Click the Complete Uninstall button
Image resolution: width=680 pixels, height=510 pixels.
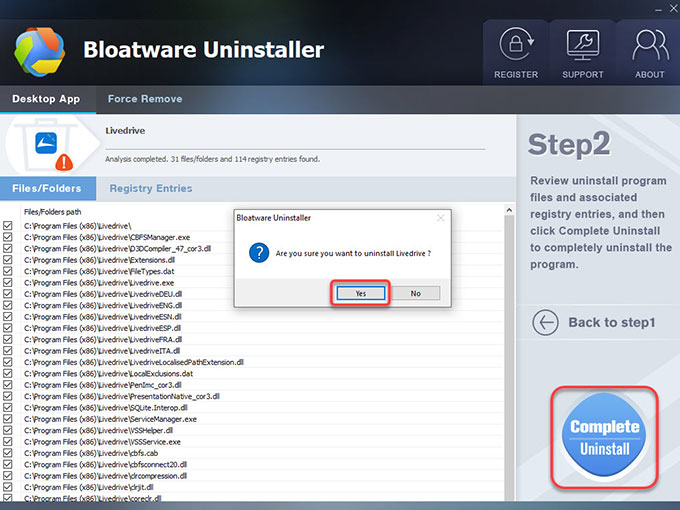(604, 436)
